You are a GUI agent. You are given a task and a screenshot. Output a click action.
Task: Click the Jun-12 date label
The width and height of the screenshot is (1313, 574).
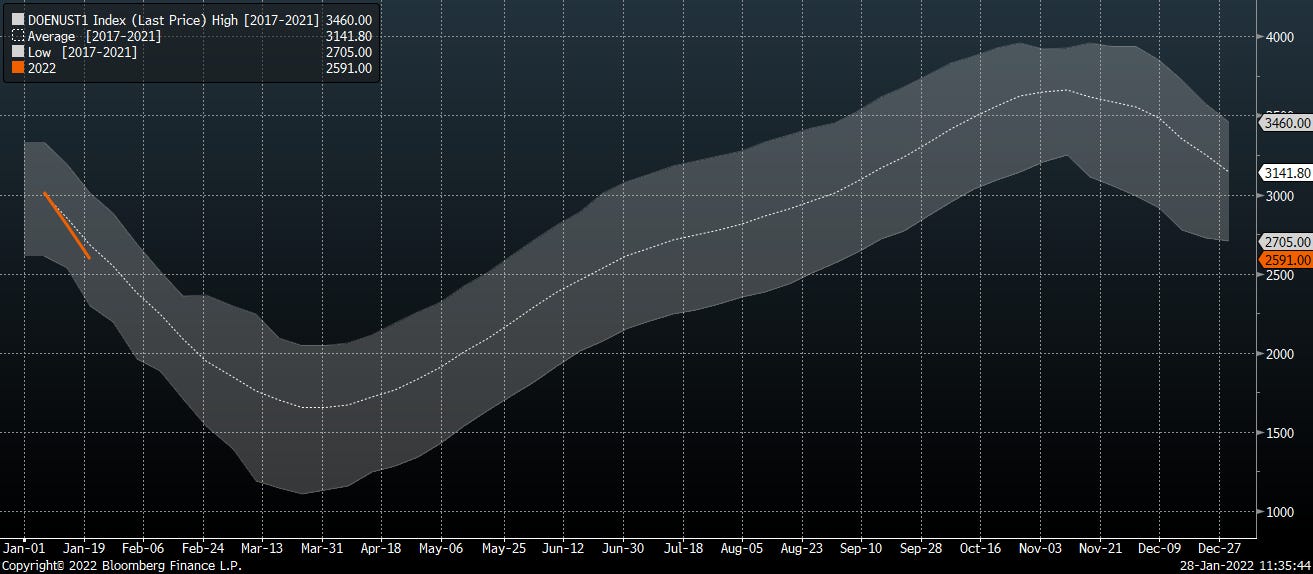pyautogui.click(x=563, y=549)
